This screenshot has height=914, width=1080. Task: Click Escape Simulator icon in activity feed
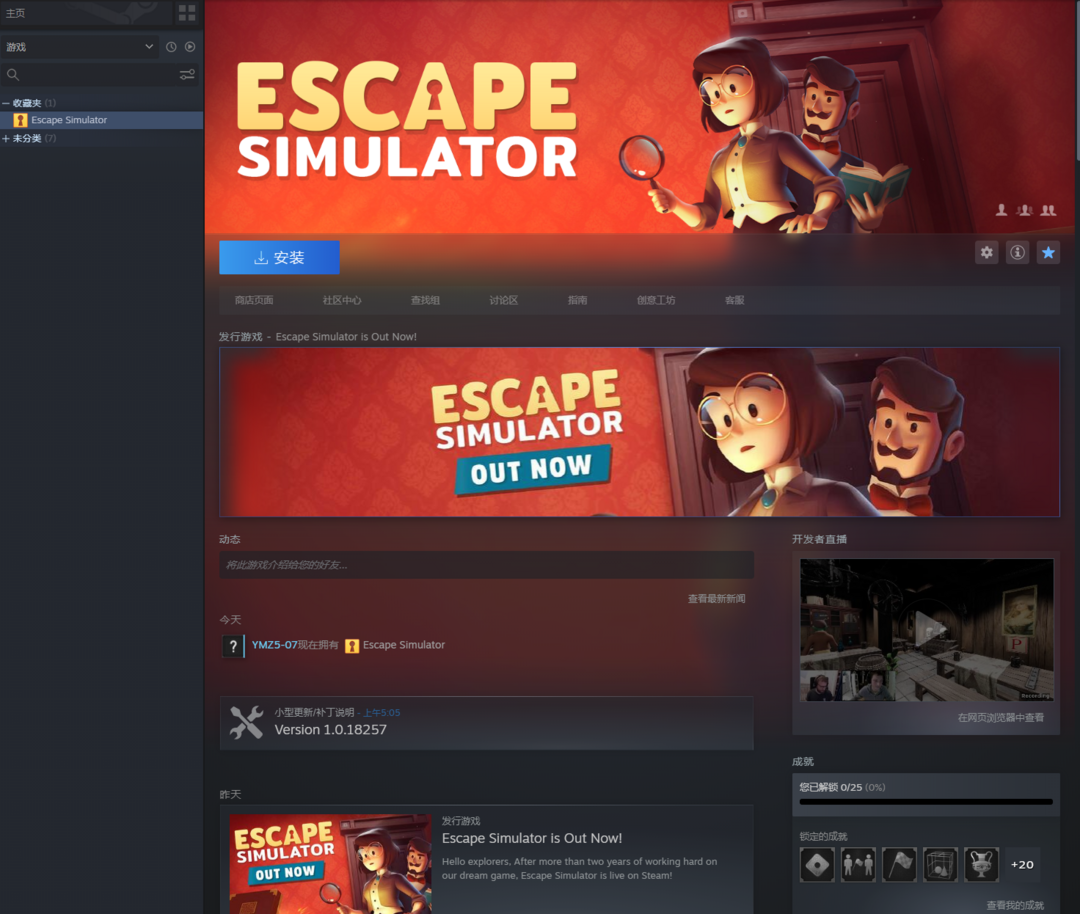(x=352, y=646)
